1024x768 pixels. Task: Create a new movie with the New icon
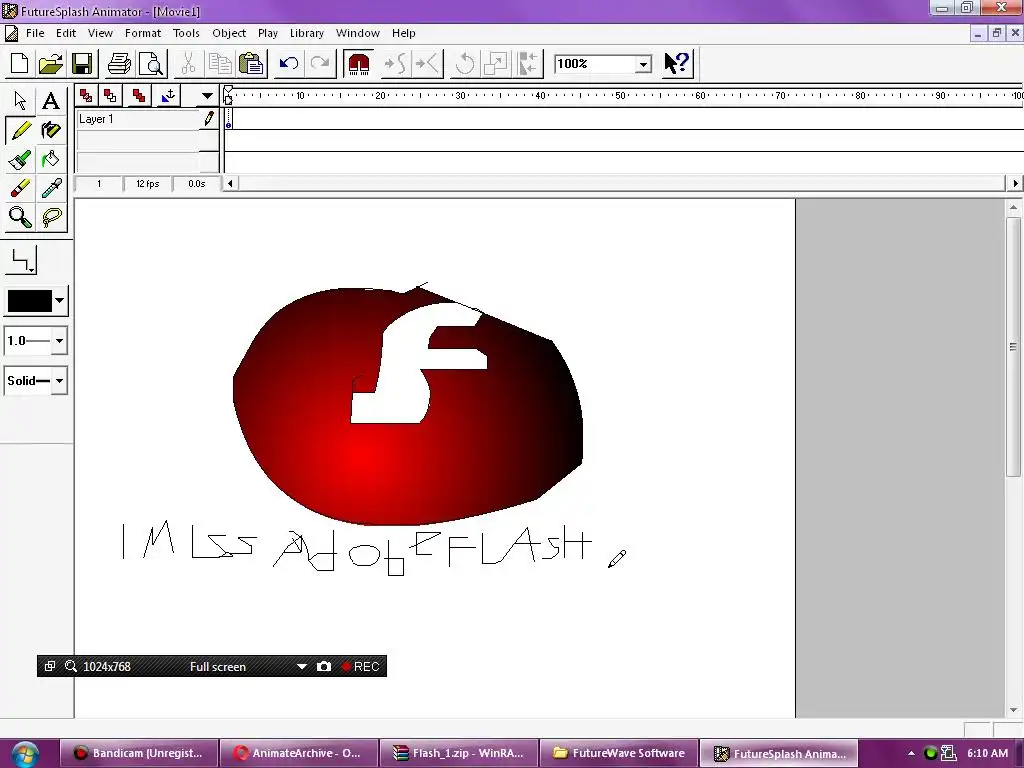click(x=20, y=64)
